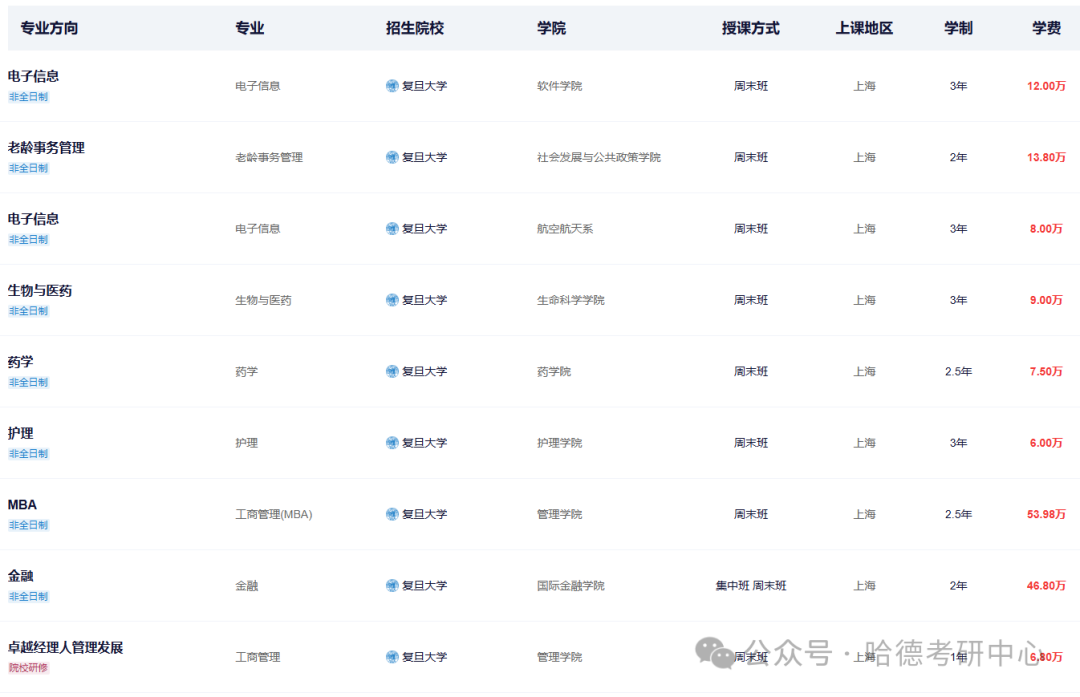Click the 7.50万 tuition fee
The height and width of the screenshot is (697, 1080).
[1046, 372]
